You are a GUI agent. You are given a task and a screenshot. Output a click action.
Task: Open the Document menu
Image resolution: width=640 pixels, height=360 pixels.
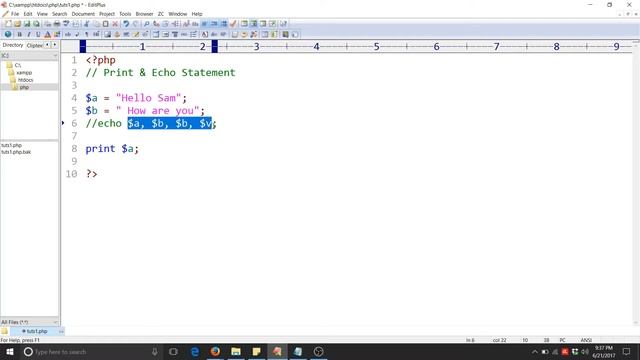(x=83, y=14)
